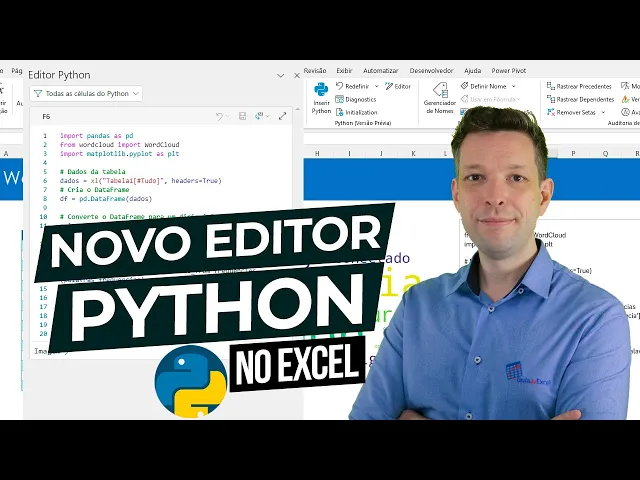Click Rastrear Precedentes
The height and width of the screenshot is (480, 640).
click(x=579, y=86)
